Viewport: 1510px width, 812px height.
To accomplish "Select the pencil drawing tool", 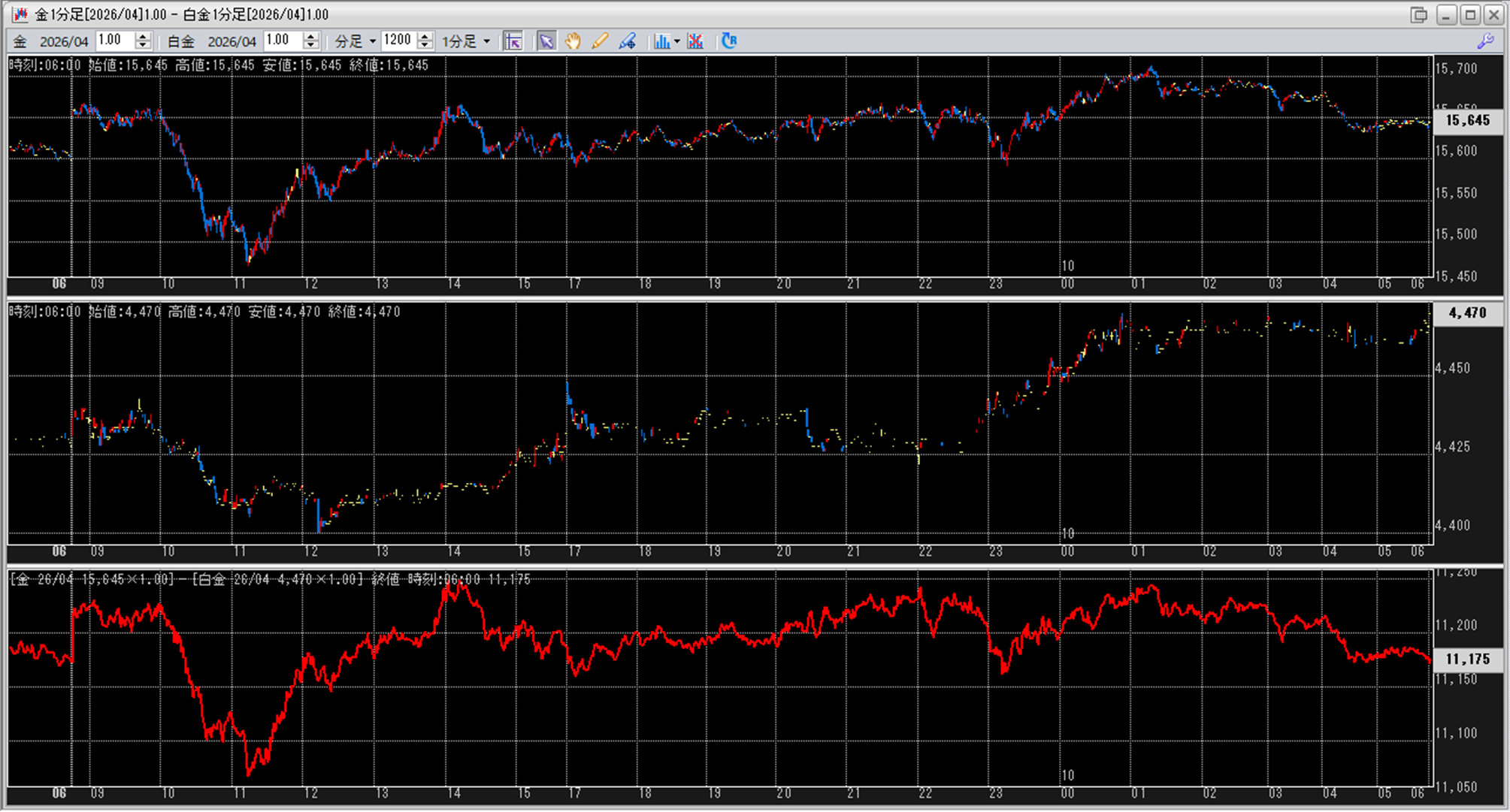I will [x=600, y=41].
